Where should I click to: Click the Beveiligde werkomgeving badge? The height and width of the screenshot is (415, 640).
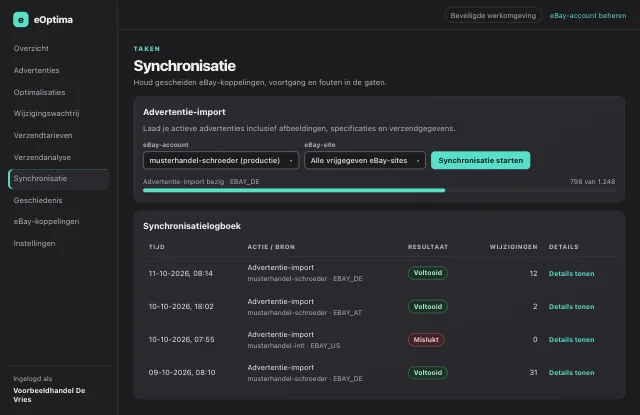click(493, 16)
